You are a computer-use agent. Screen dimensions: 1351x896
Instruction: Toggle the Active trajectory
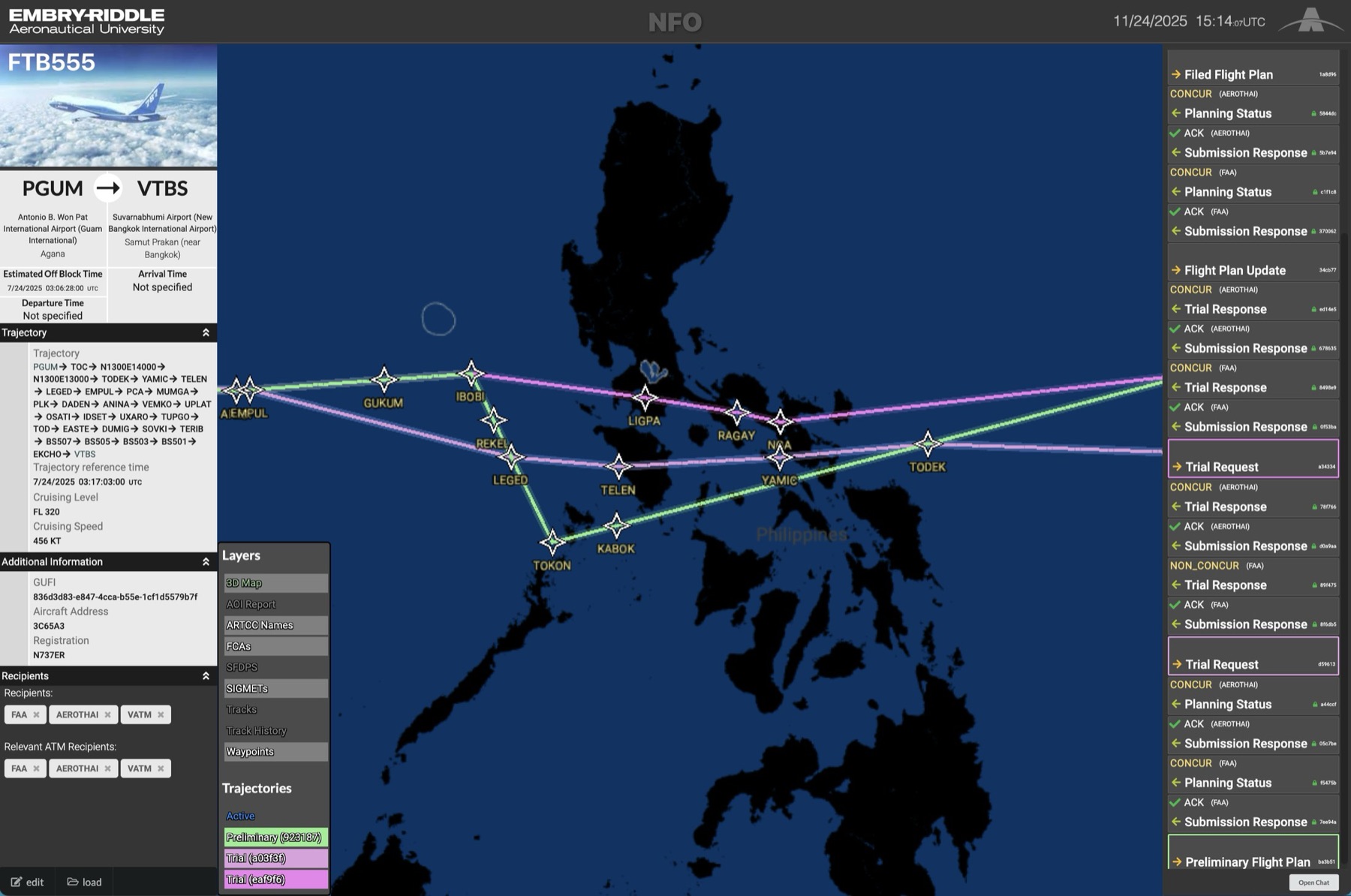tap(275, 816)
